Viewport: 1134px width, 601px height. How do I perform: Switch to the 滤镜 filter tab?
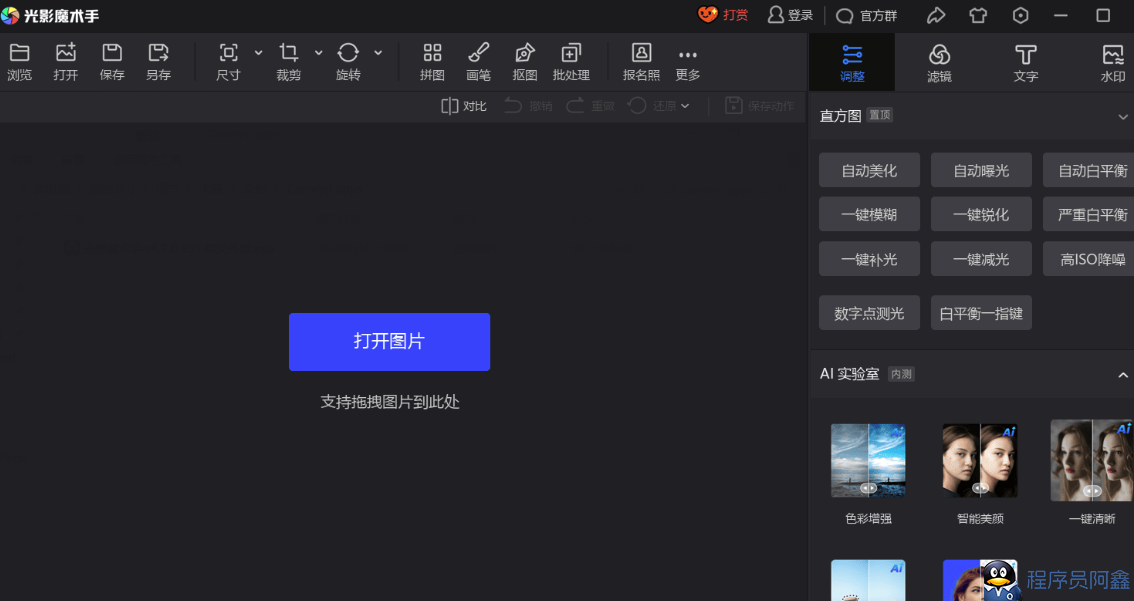pyautogui.click(x=939, y=63)
